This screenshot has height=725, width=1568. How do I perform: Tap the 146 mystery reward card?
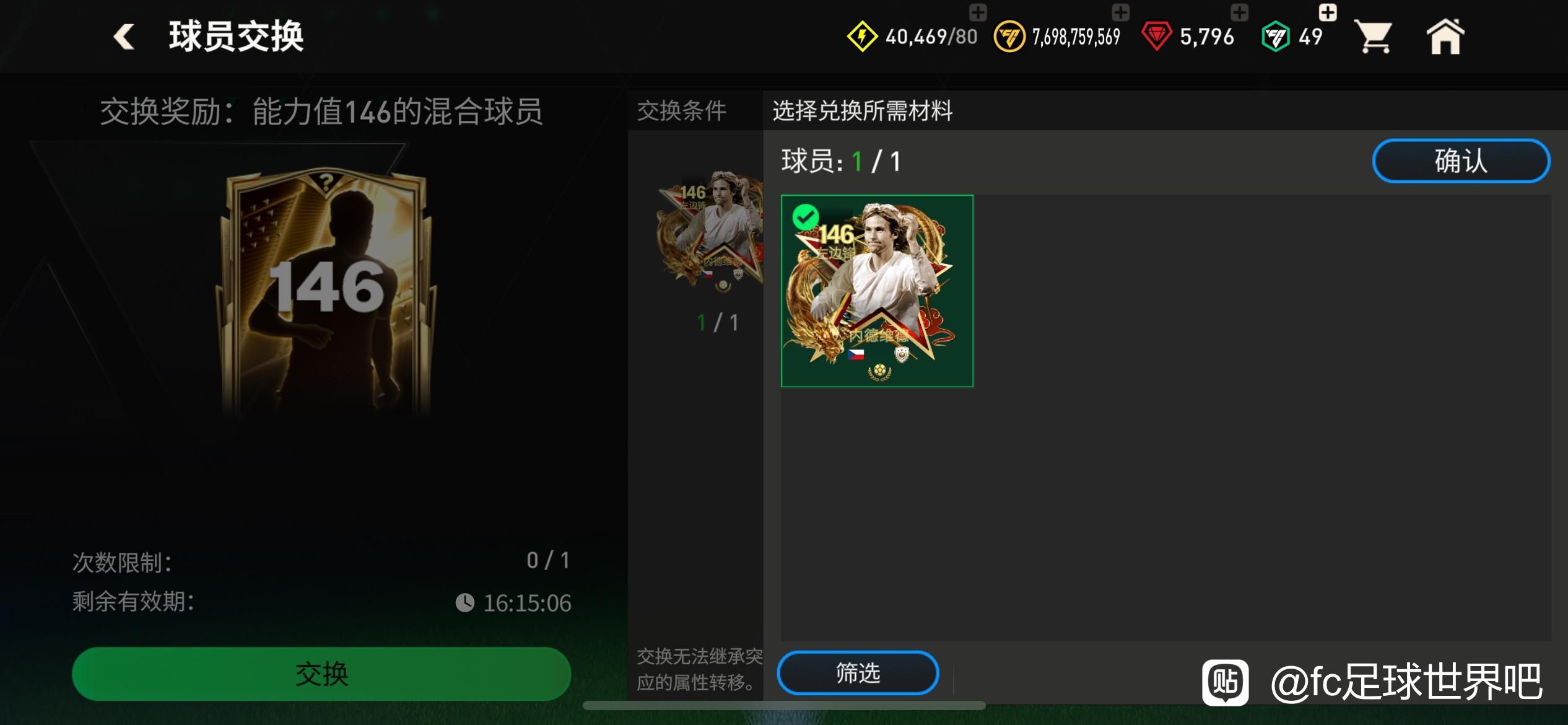(326, 291)
